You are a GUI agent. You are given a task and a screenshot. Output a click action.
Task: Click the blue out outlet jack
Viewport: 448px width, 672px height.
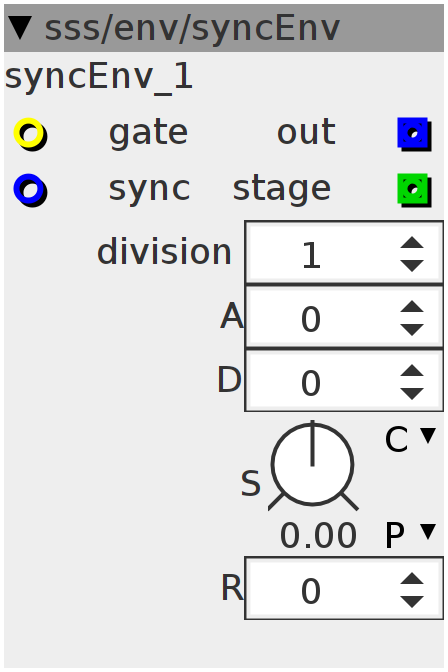click(x=414, y=134)
